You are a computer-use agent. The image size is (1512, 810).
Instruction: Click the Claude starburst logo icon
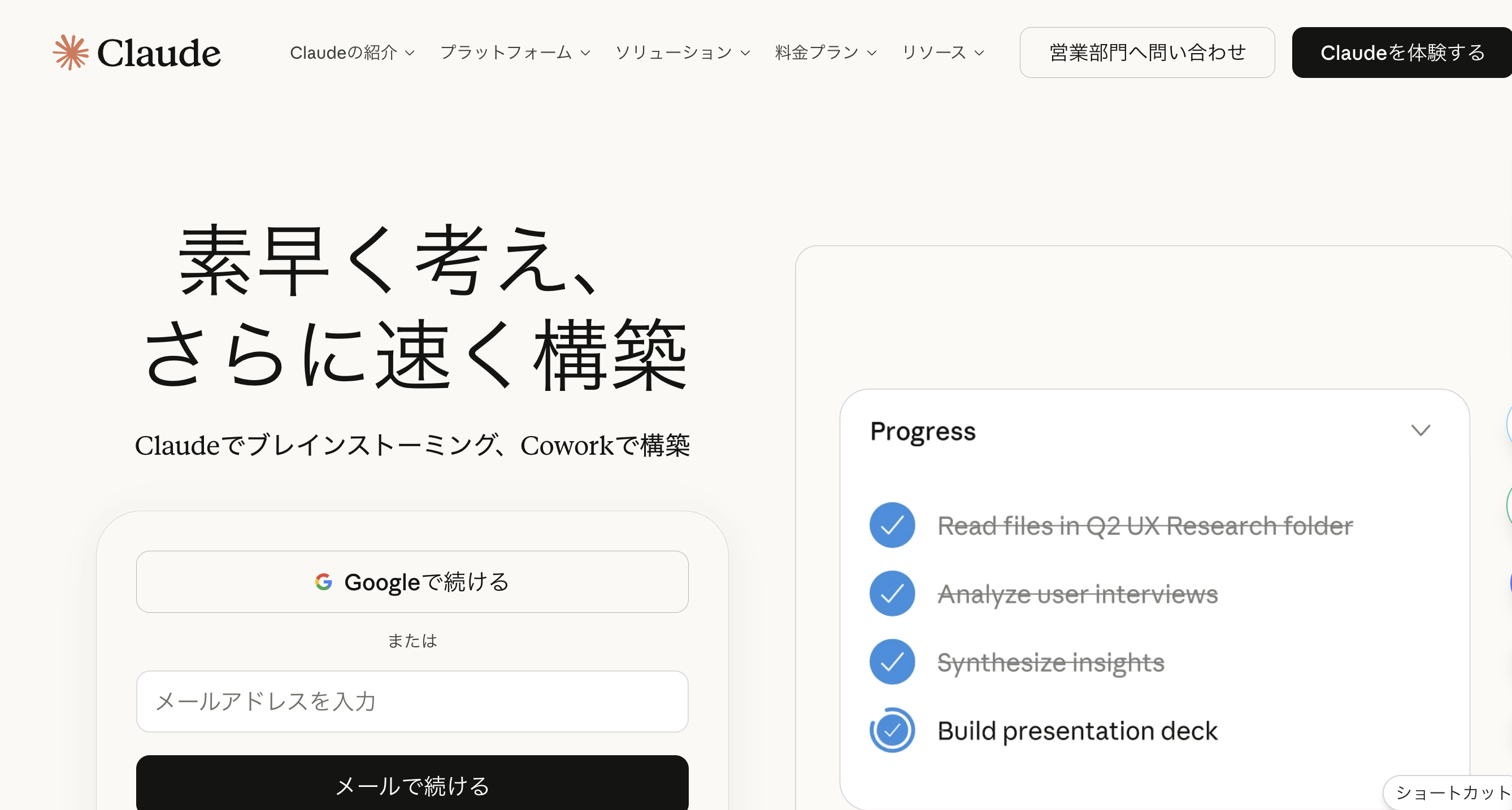click(x=71, y=52)
